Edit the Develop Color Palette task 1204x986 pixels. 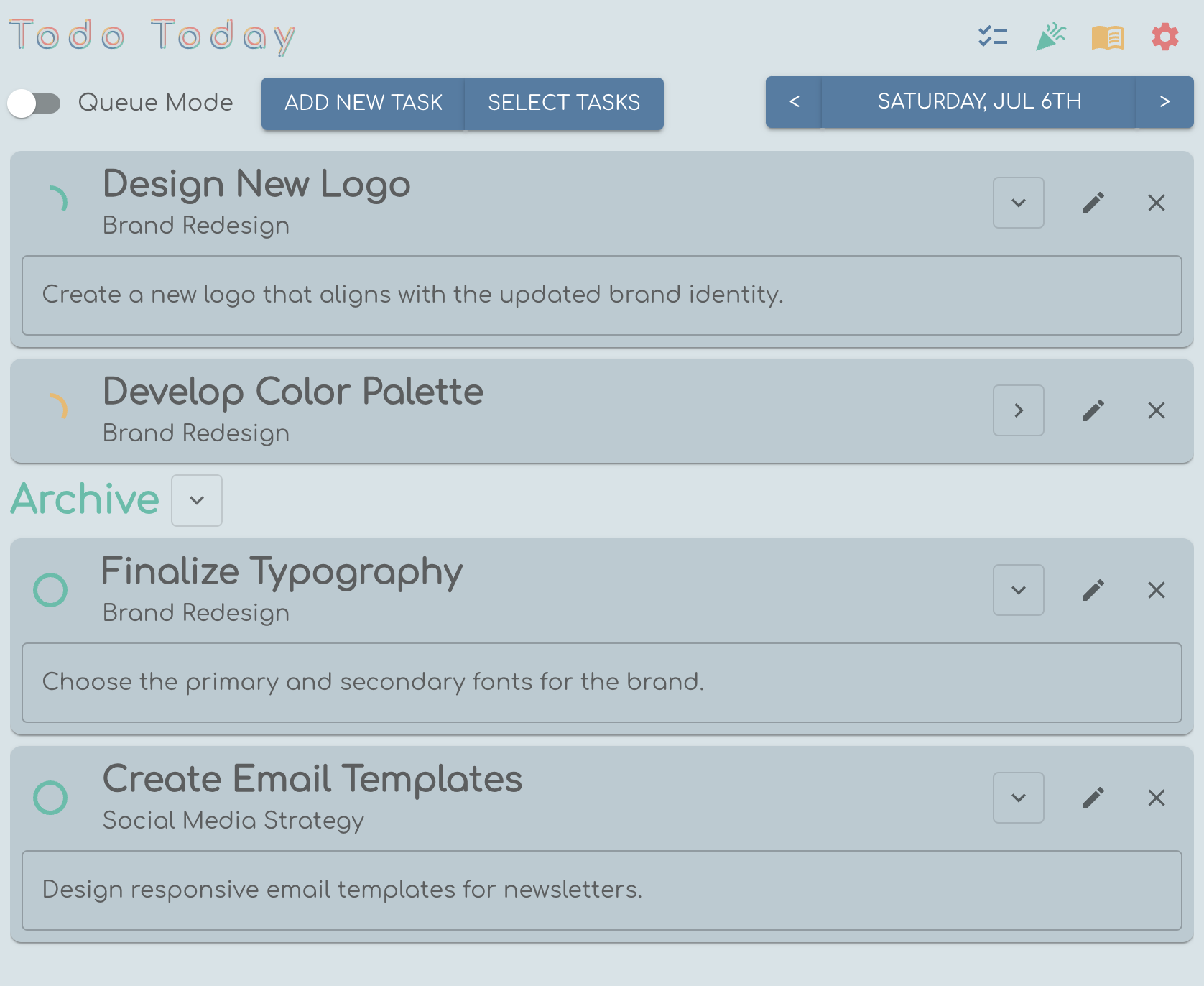point(1093,410)
